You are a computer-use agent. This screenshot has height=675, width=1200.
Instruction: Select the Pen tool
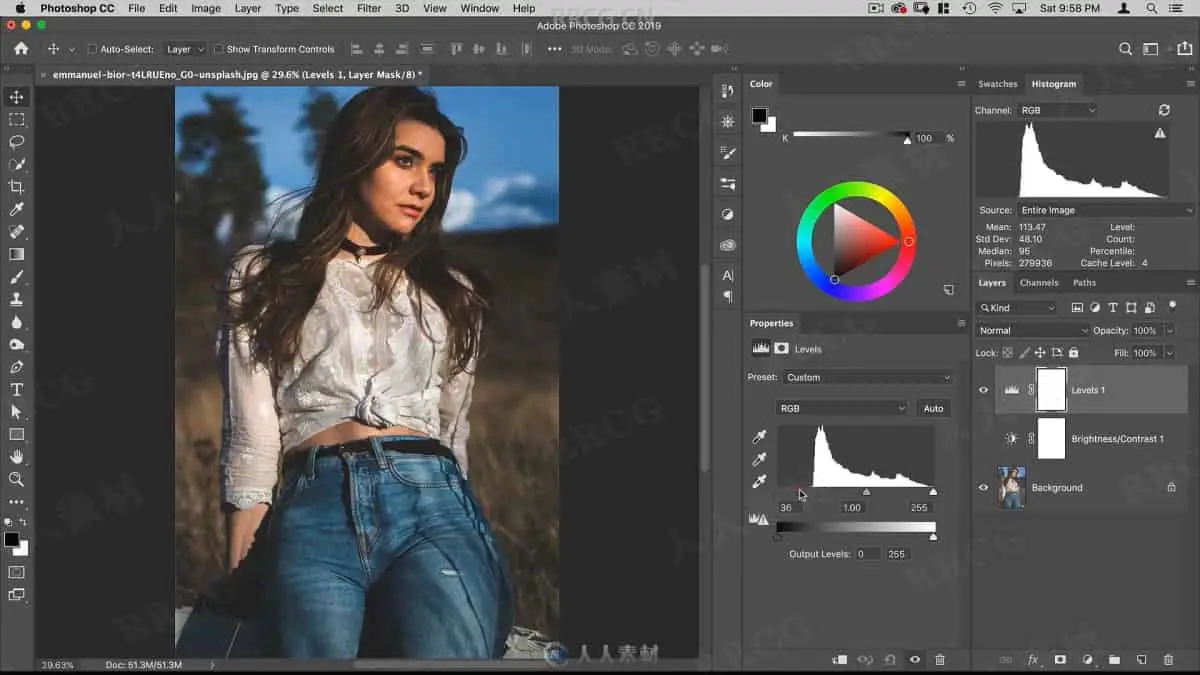point(16,367)
